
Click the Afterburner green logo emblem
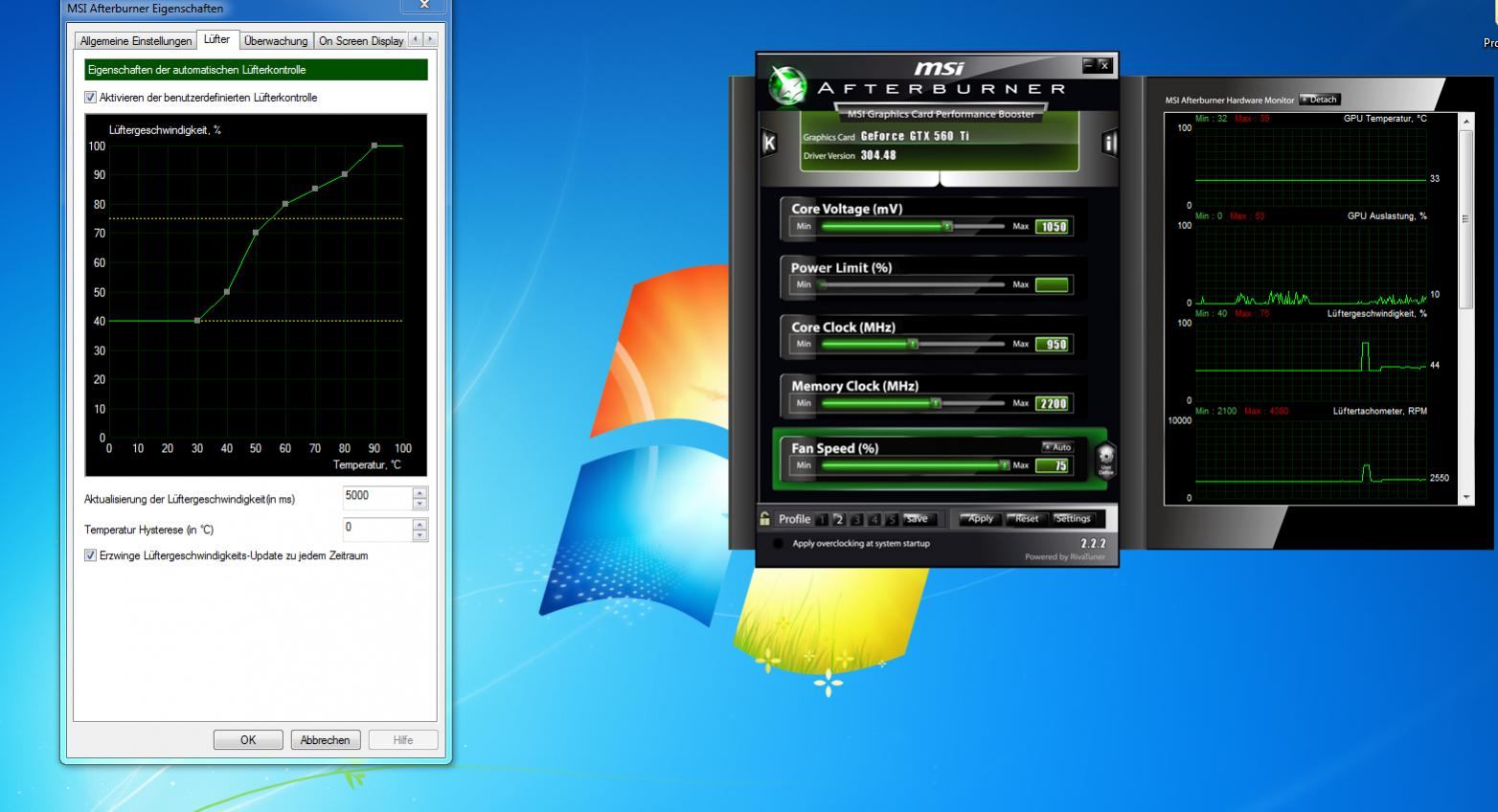787,86
